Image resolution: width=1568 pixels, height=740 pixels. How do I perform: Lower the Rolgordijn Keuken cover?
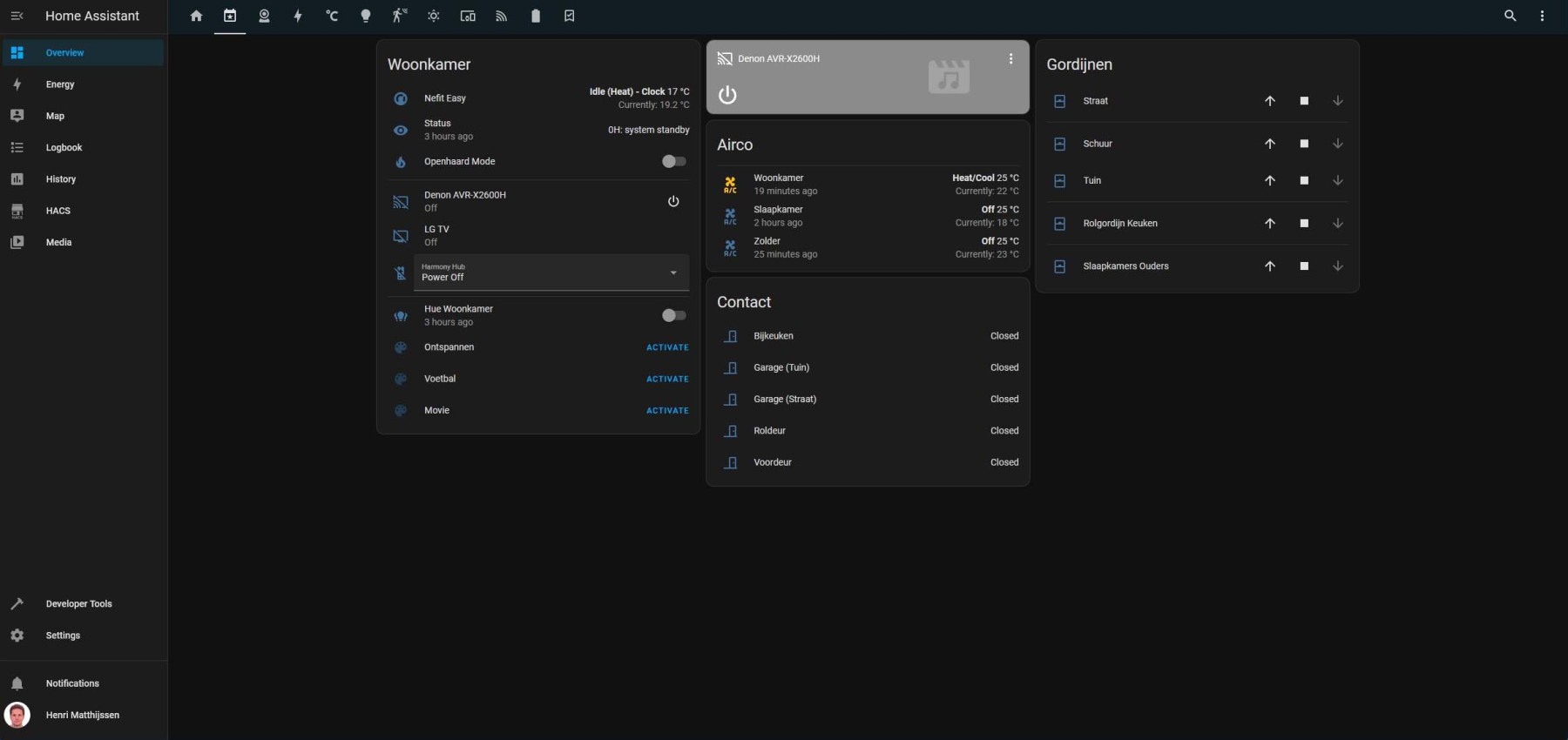(x=1338, y=224)
